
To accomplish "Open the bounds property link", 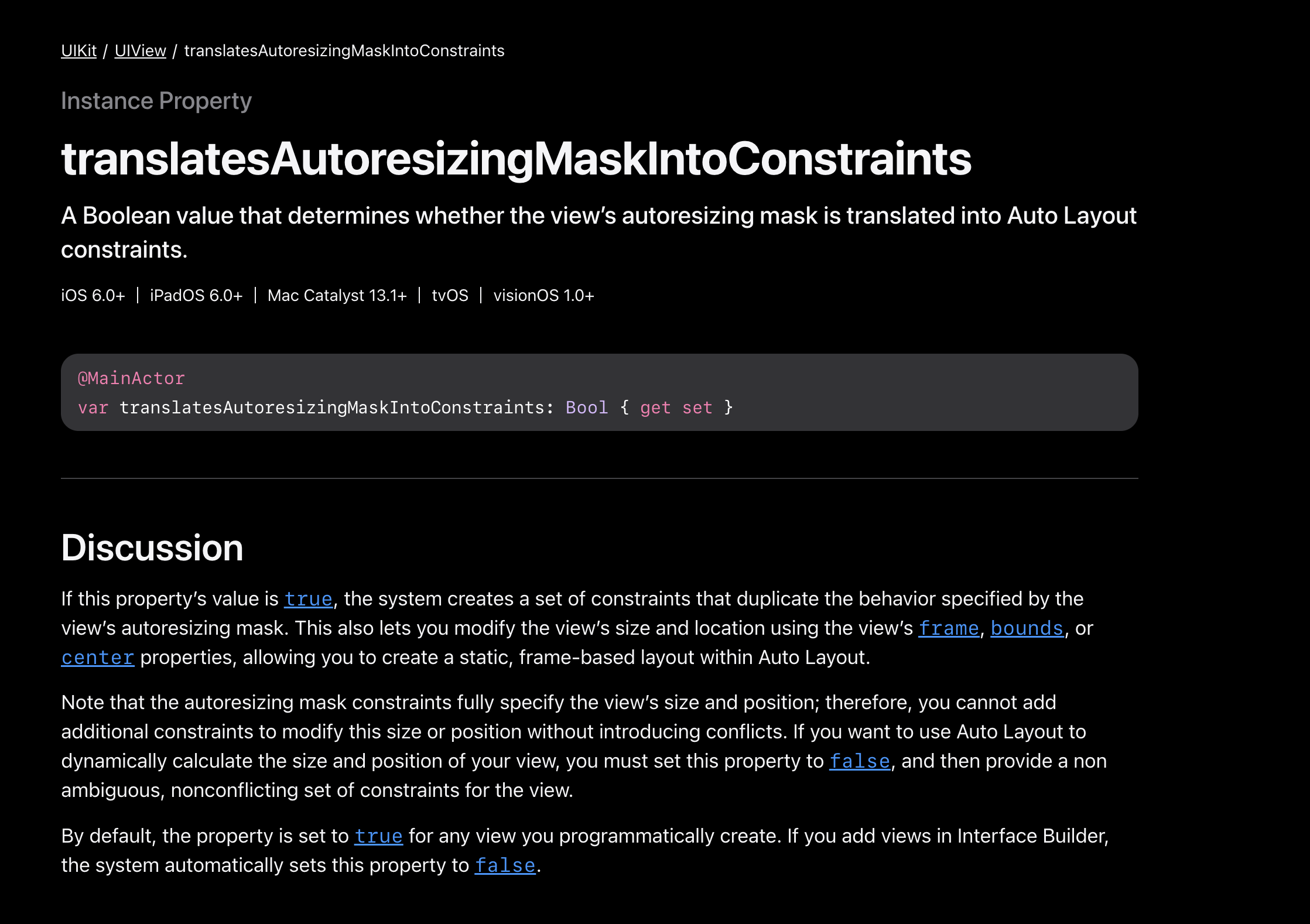I will 1027,628.
